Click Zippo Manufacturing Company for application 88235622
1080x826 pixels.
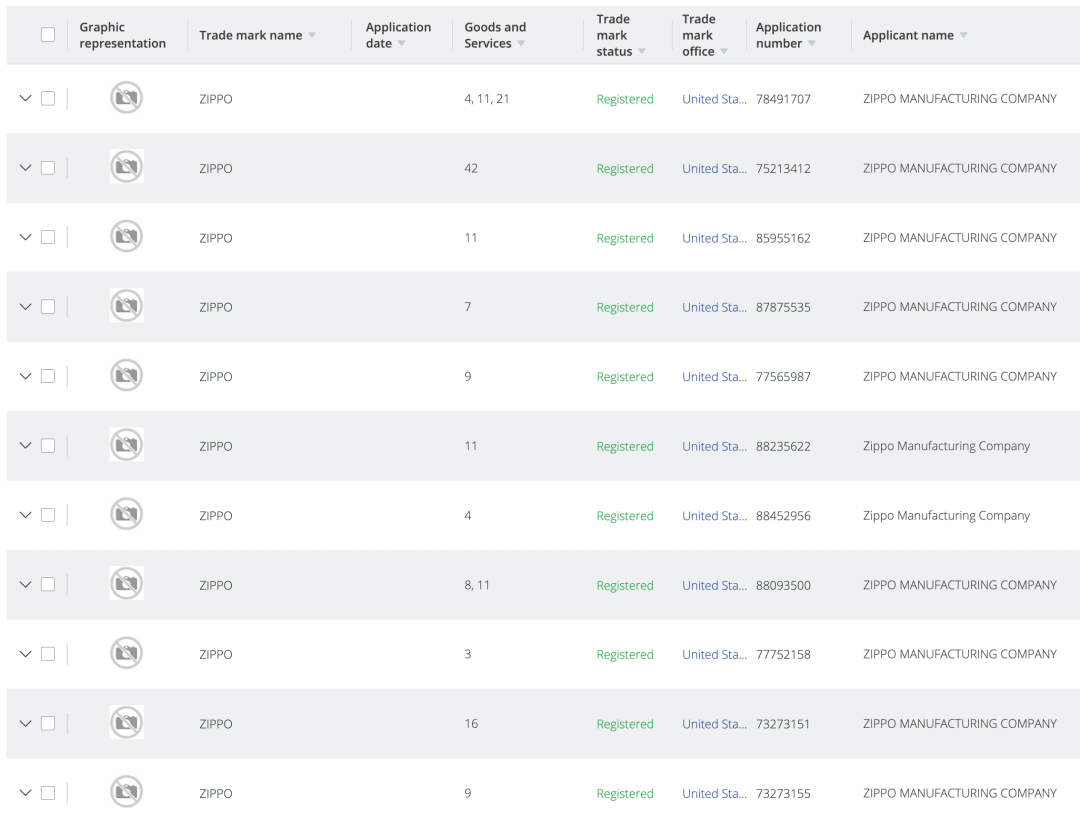coord(946,446)
